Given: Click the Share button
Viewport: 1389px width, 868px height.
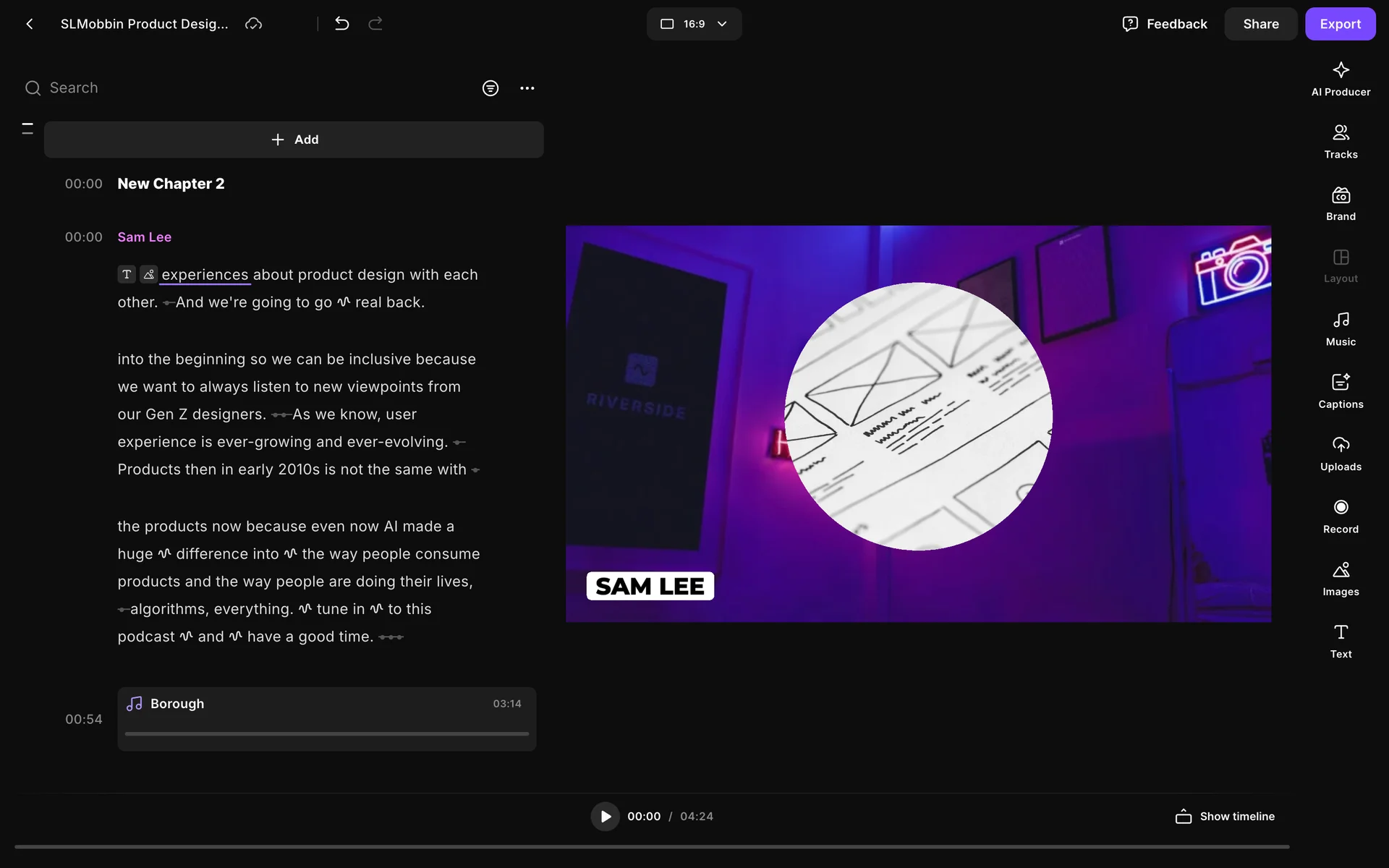Looking at the screenshot, I should click(1260, 24).
